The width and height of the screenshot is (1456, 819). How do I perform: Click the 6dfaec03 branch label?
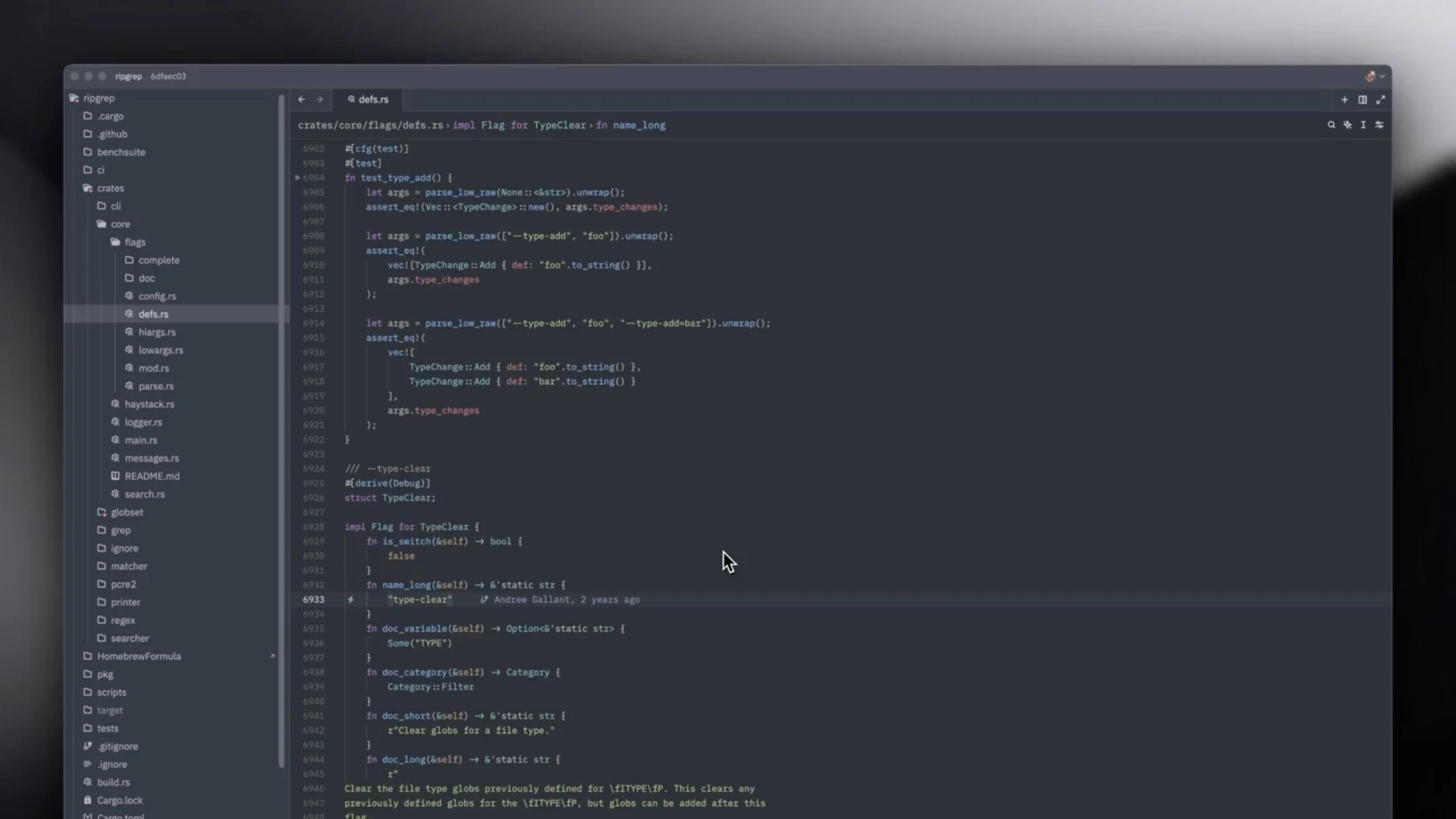click(168, 76)
